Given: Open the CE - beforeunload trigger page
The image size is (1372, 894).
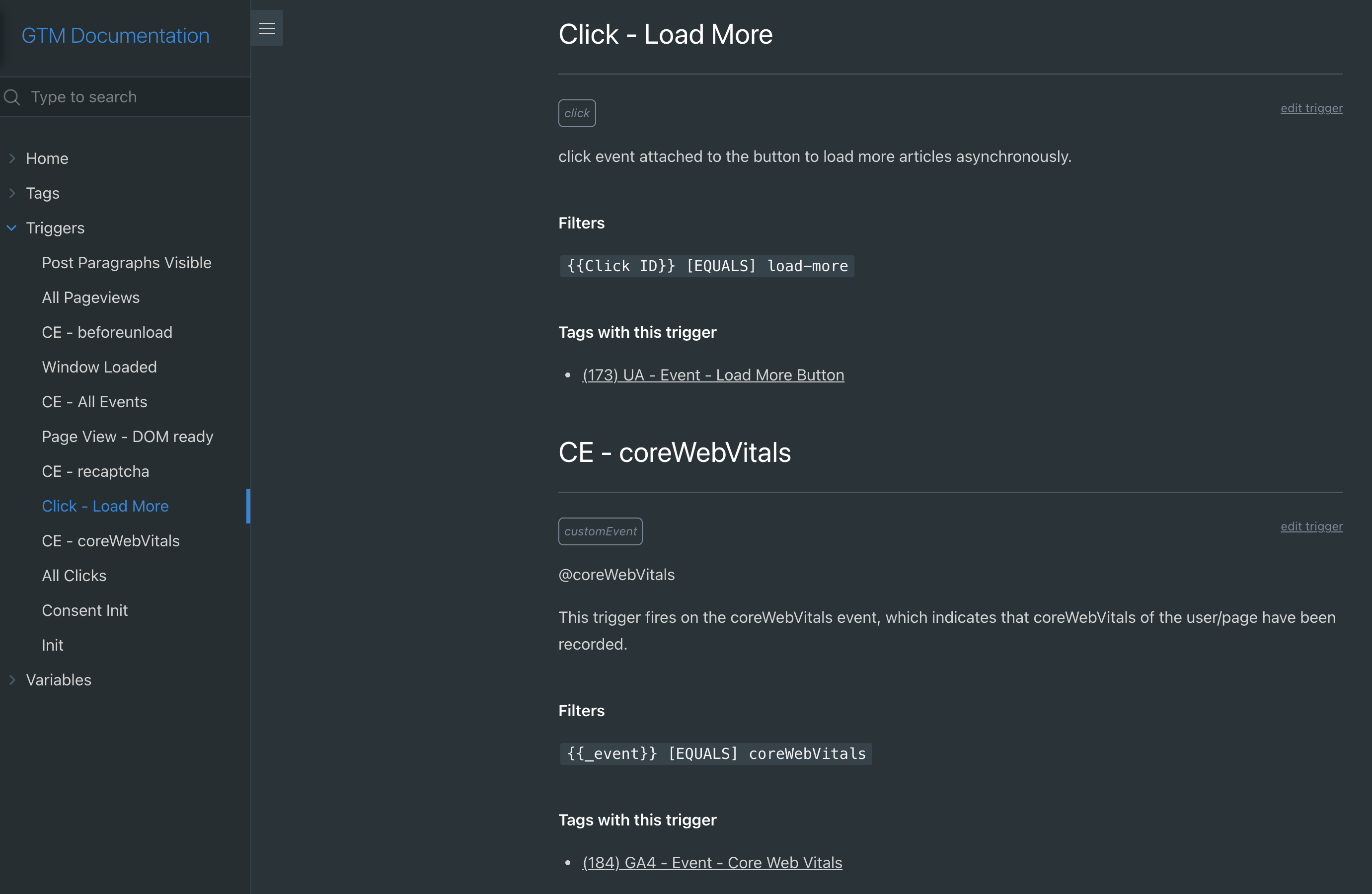Looking at the screenshot, I should point(107,332).
